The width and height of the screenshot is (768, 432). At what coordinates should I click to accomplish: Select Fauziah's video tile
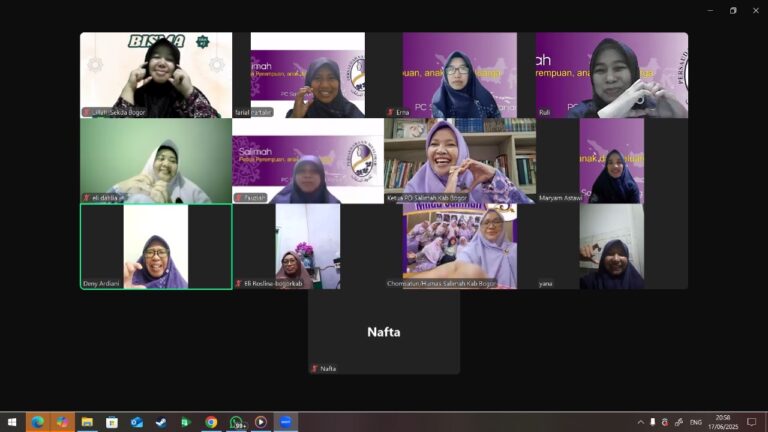pyautogui.click(x=308, y=161)
